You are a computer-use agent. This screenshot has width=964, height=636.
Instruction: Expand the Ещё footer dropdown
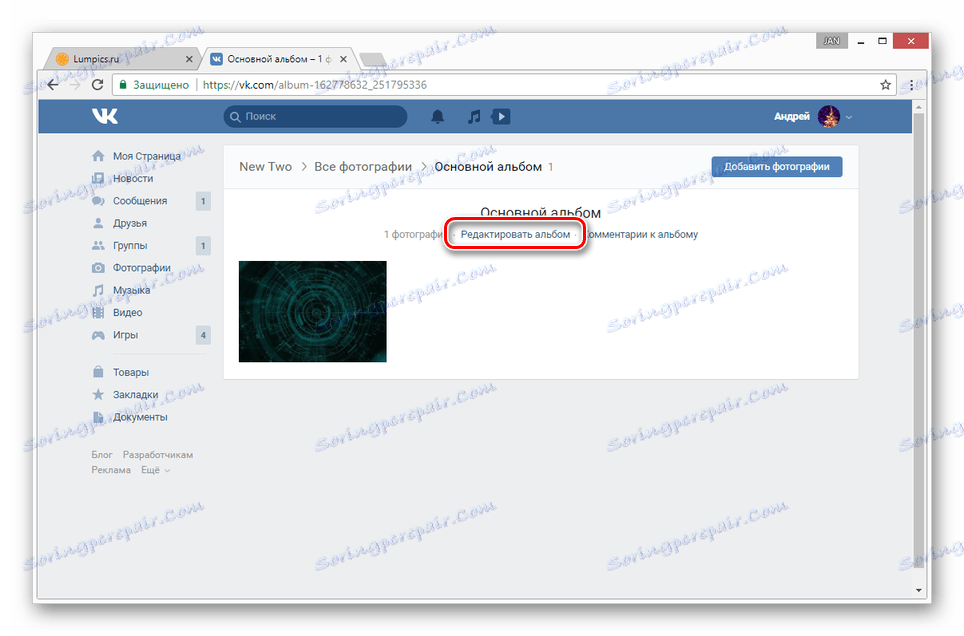click(x=156, y=470)
